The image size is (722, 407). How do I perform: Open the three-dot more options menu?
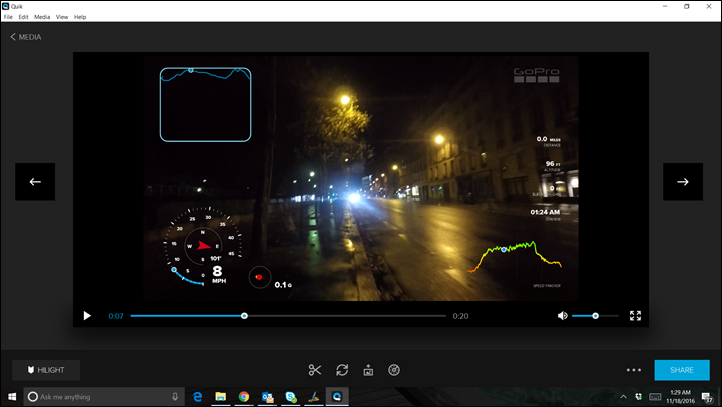coord(634,370)
